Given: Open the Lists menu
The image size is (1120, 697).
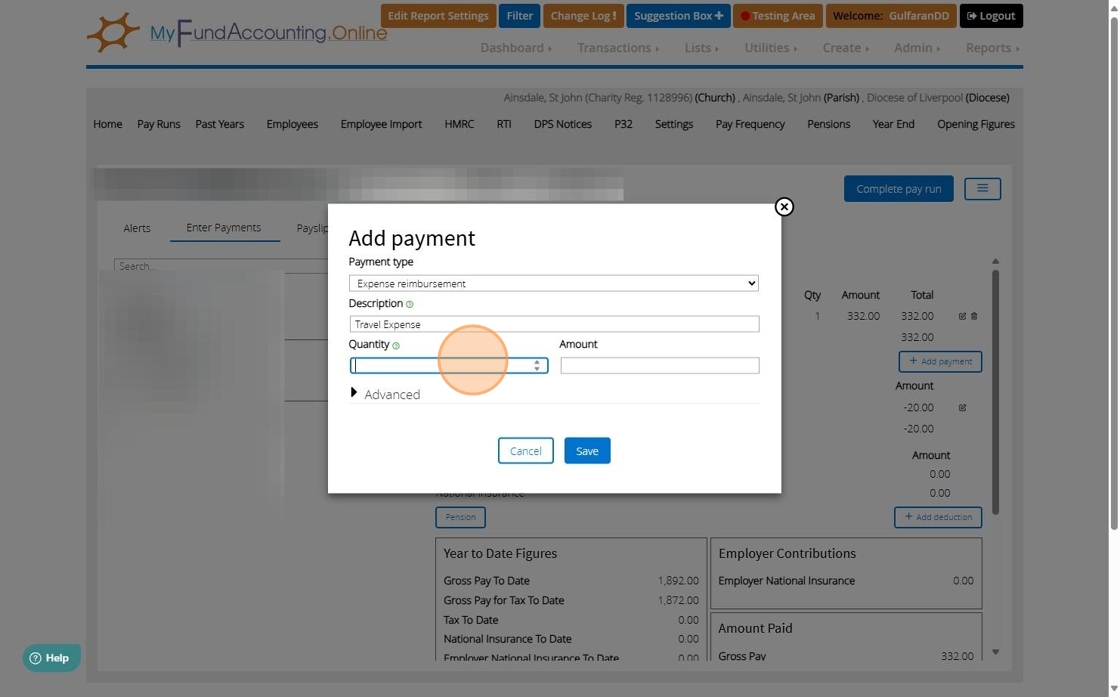Looking at the screenshot, I should tap(701, 48).
